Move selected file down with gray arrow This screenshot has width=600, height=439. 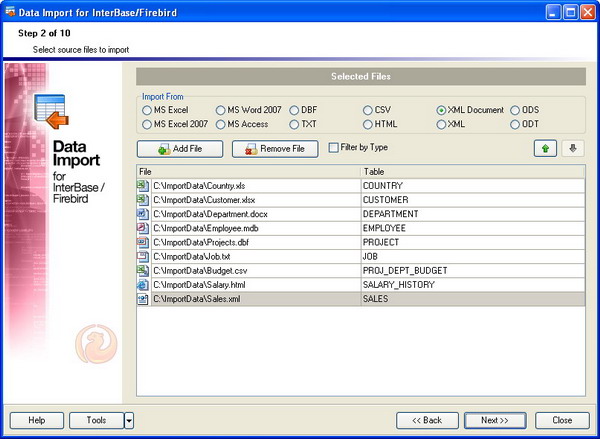coord(573,149)
